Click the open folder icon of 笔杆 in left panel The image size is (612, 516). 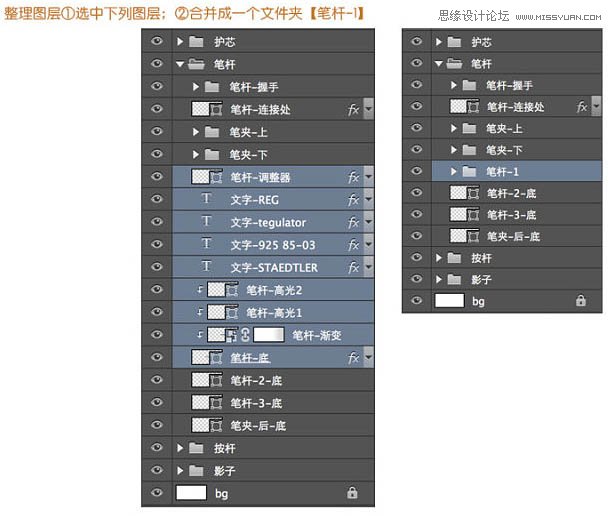pos(196,64)
